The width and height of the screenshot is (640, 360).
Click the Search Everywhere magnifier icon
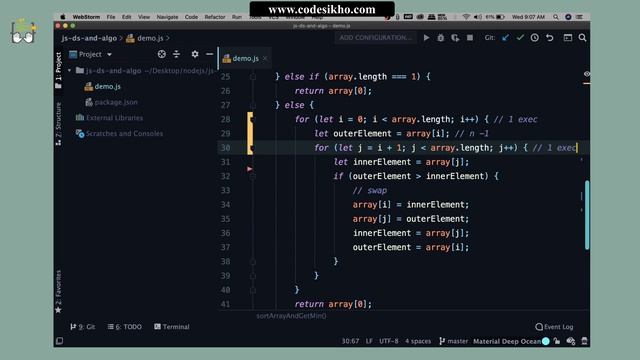(x=582, y=38)
